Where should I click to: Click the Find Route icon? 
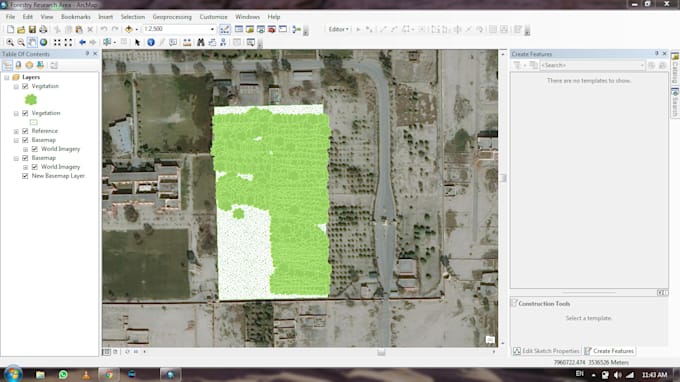pyautogui.click(x=212, y=42)
